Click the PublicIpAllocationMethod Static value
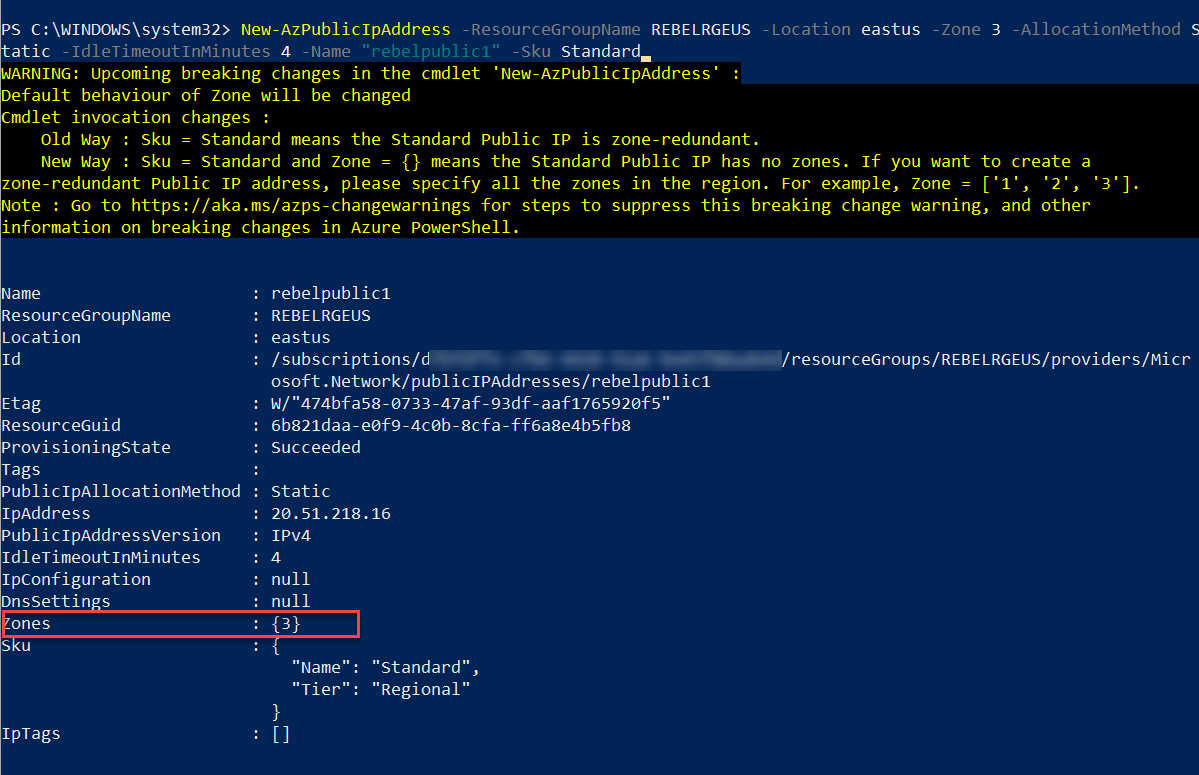 pyautogui.click(x=301, y=491)
